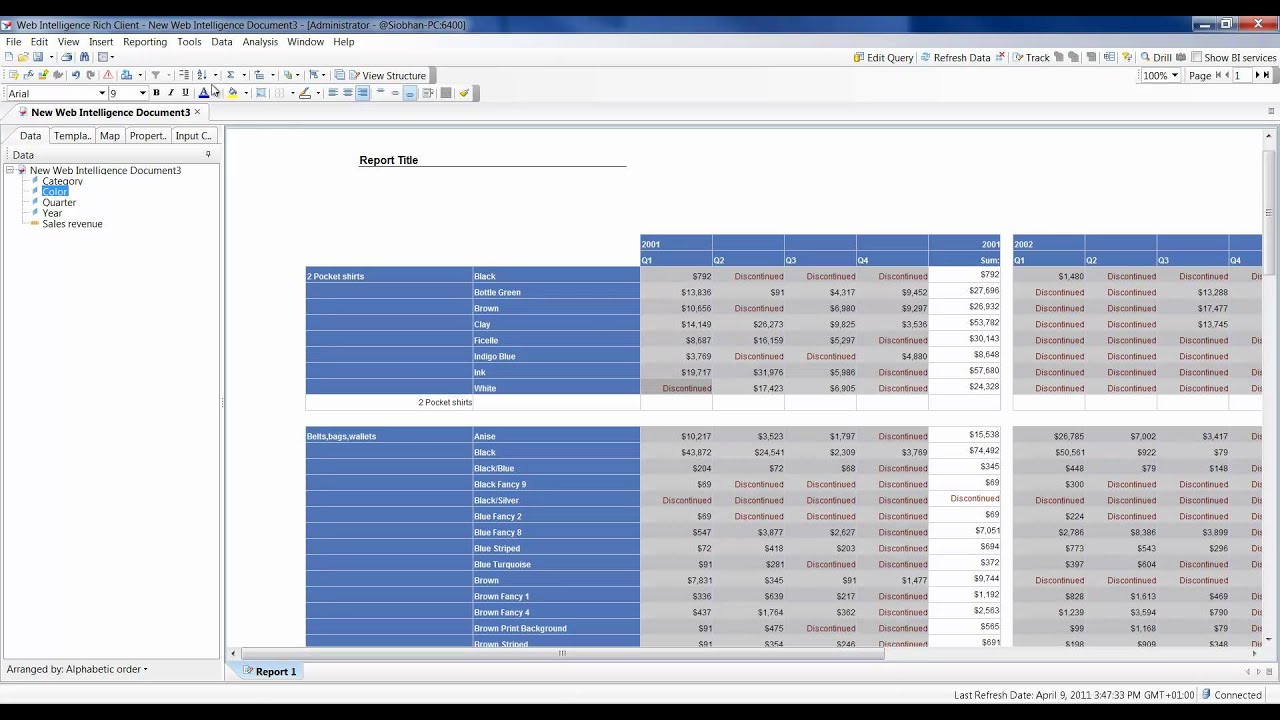The width and height of the screenshot is (1280, 720).
Task: Pin the Data panel with the pushpin icon
Action: pos(208,154)
